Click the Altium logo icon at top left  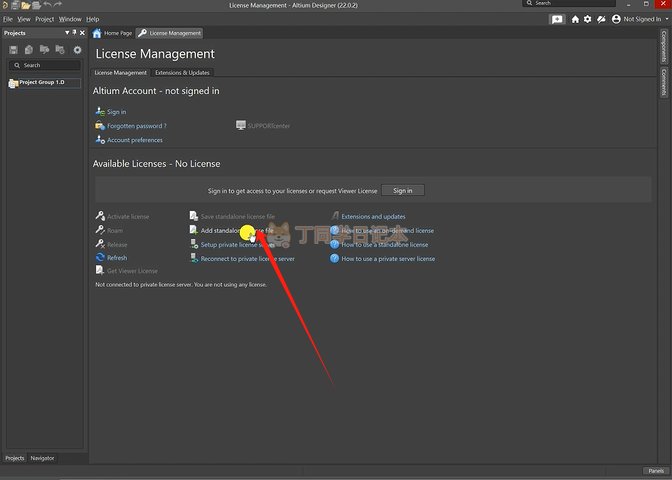click(x=5, y=5)
